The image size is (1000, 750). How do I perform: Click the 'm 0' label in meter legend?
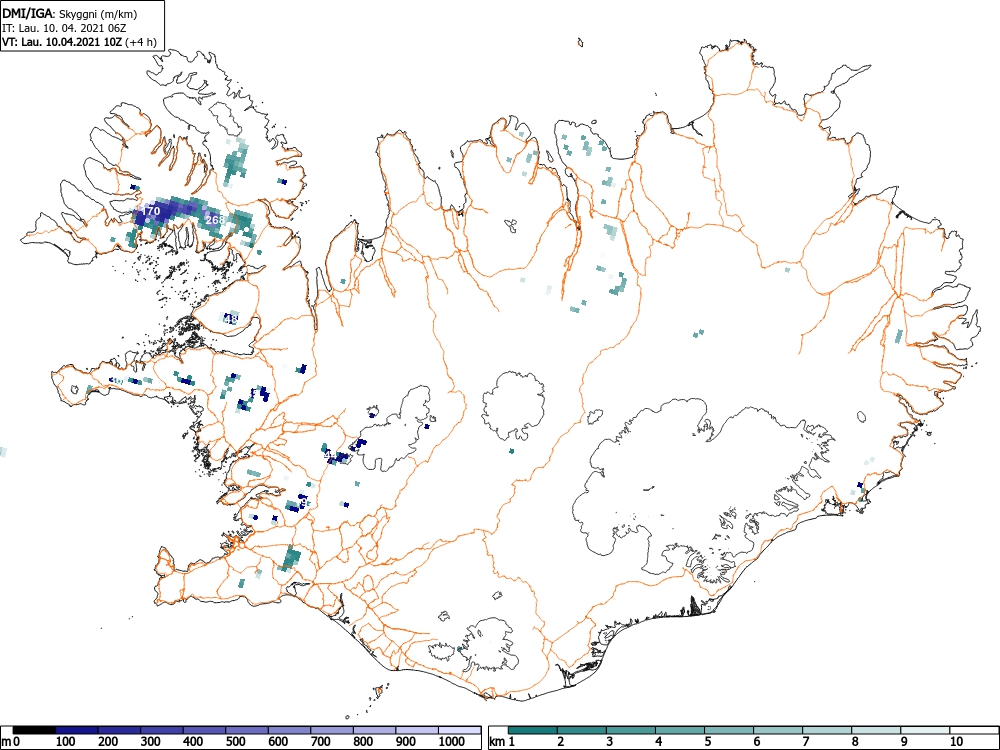(x=10, y=742)
